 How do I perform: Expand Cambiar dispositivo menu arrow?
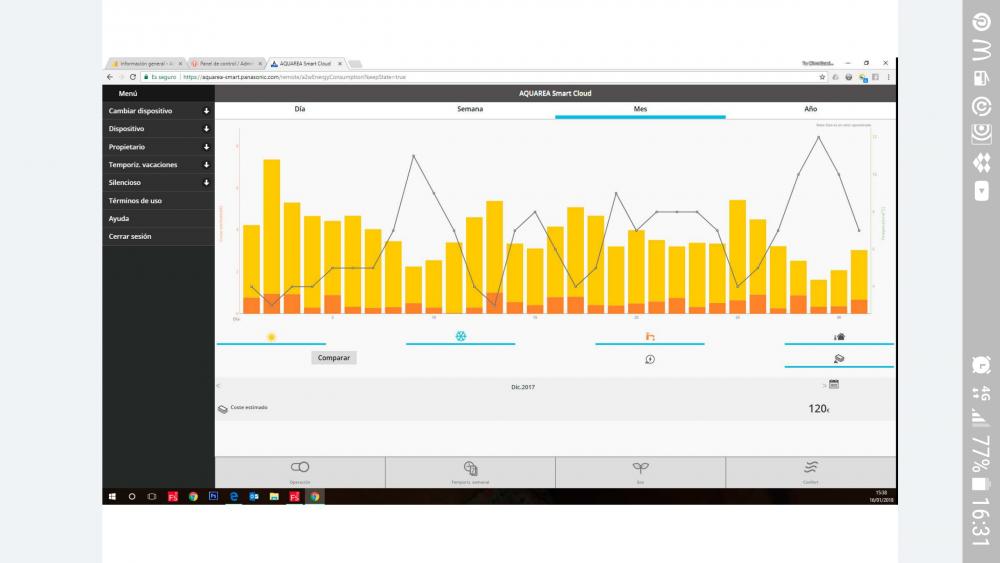[206, 111]
